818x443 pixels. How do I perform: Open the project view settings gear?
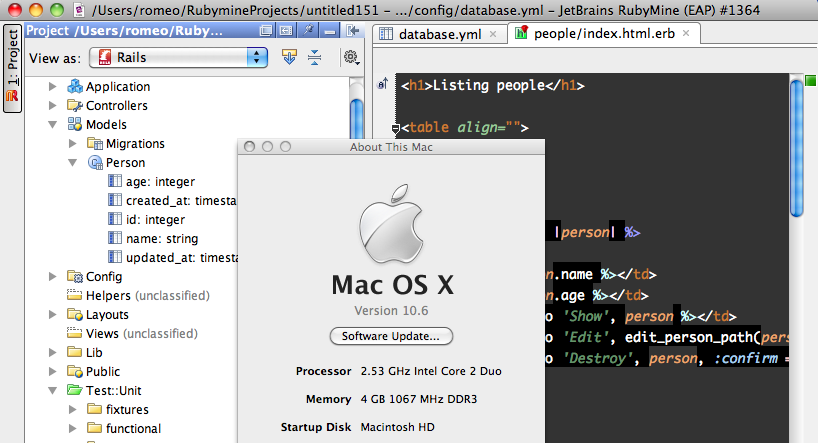tap(351, 57)
